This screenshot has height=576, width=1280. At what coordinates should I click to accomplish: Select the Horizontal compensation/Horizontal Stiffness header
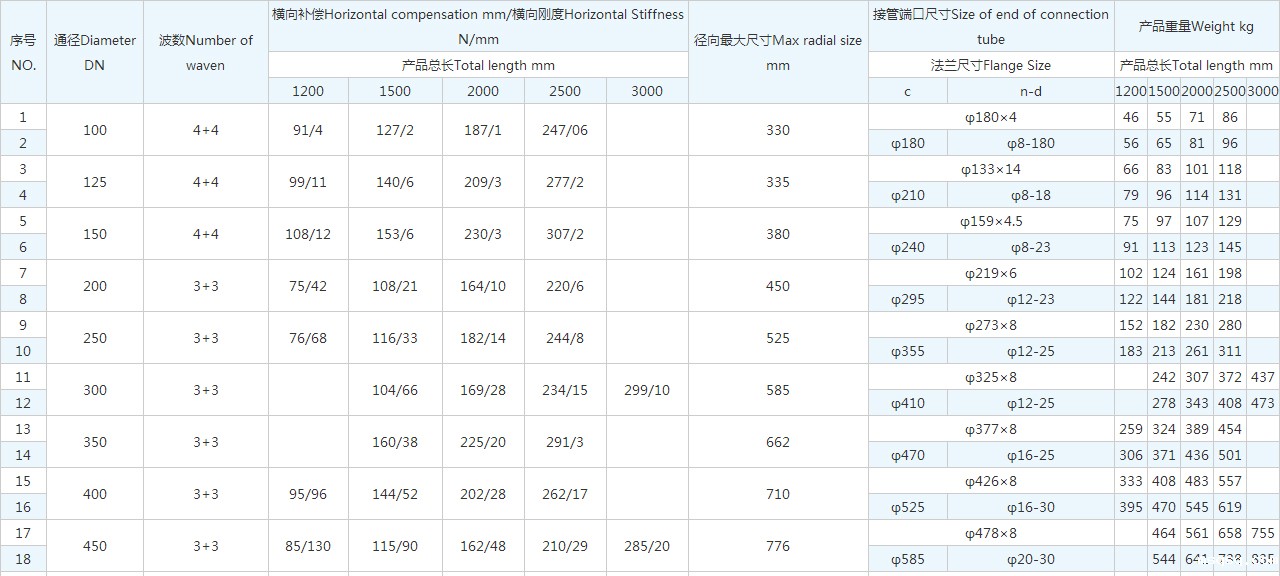click(478, 27)
